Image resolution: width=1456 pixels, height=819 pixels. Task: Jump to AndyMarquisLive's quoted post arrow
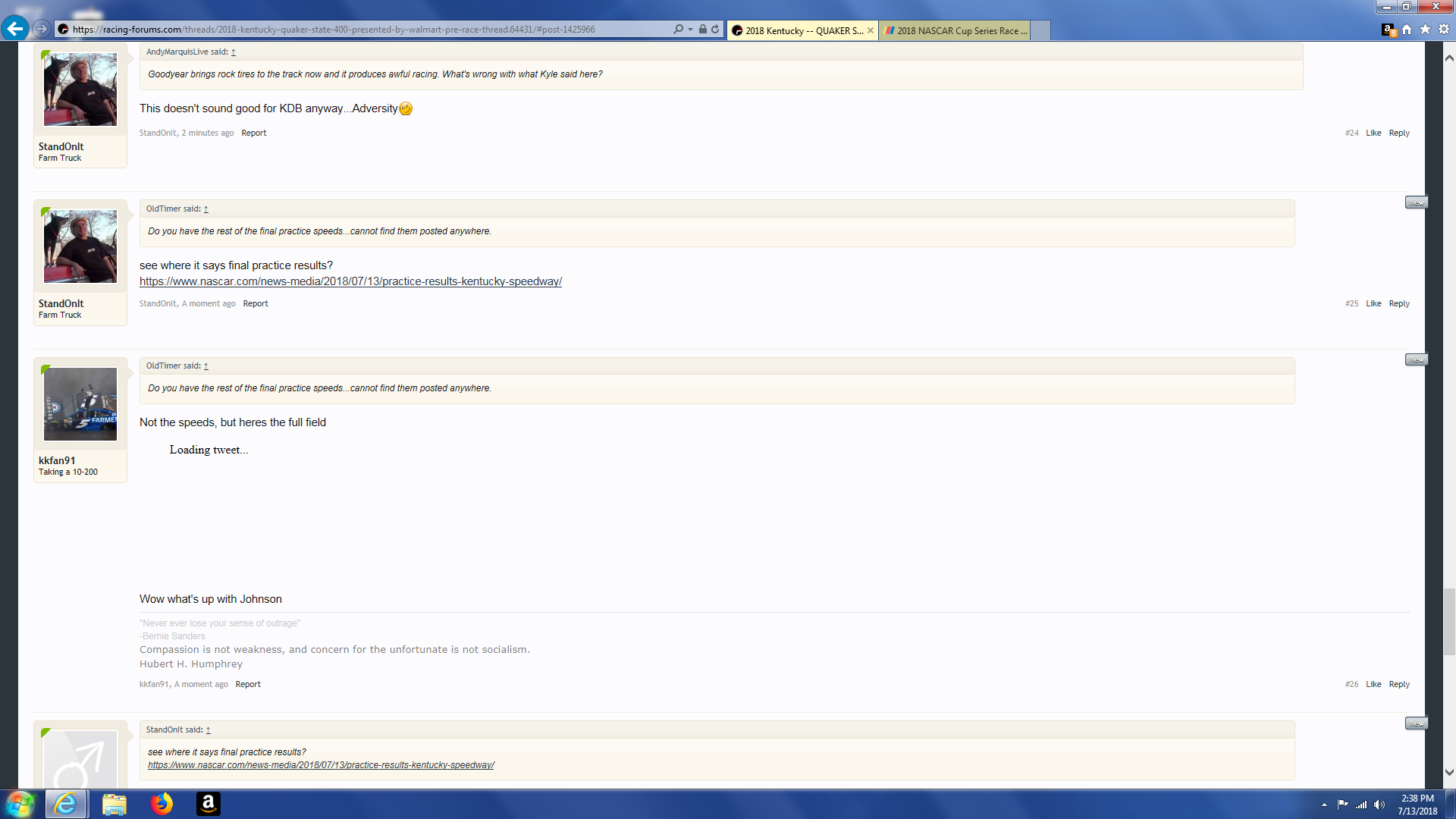coord(234,52)
